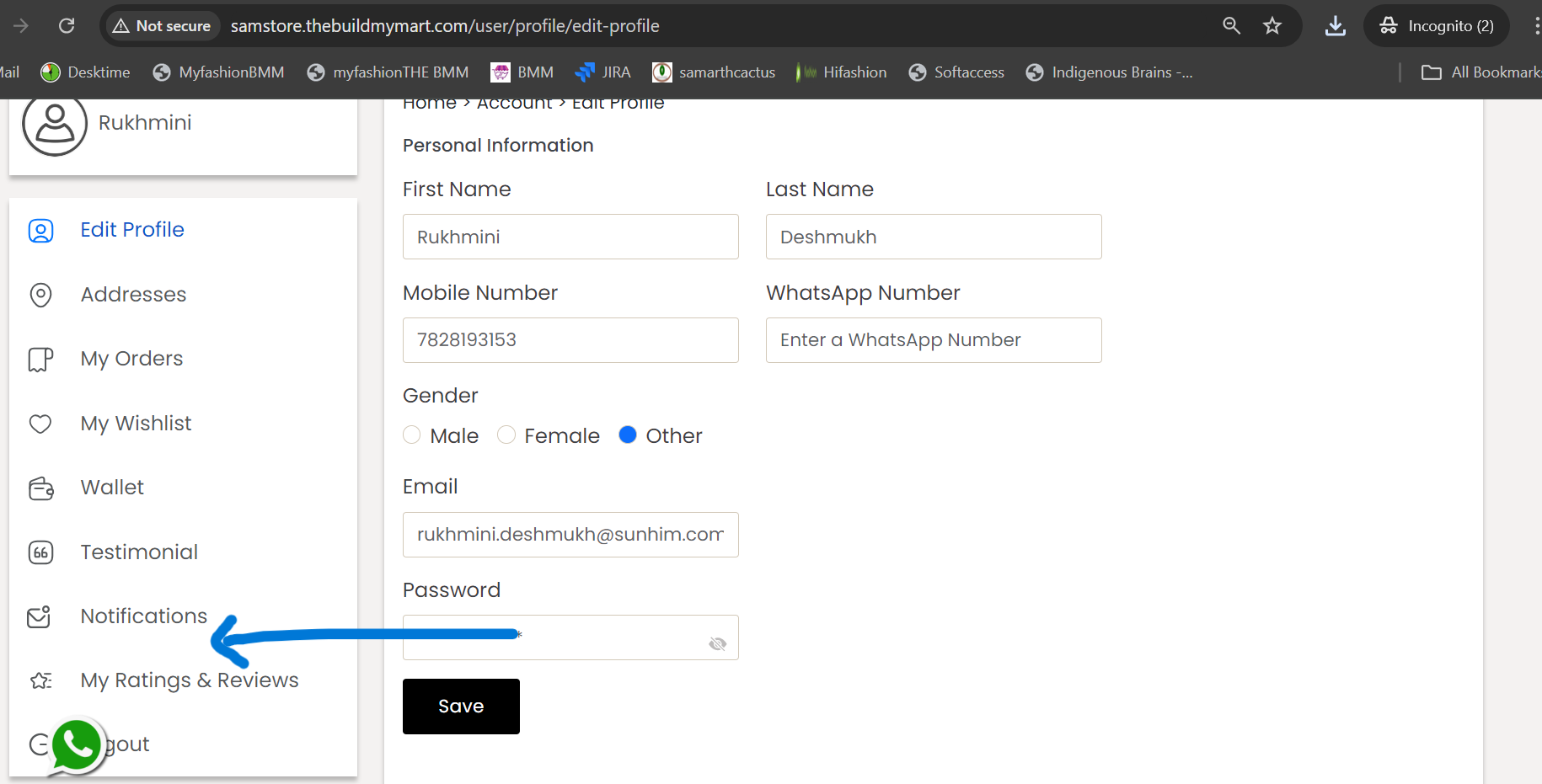This screenshot has height=784, width=1542.
Task: Click the Wallet icon
Action: pyautogui.click(x=40, y=488)
